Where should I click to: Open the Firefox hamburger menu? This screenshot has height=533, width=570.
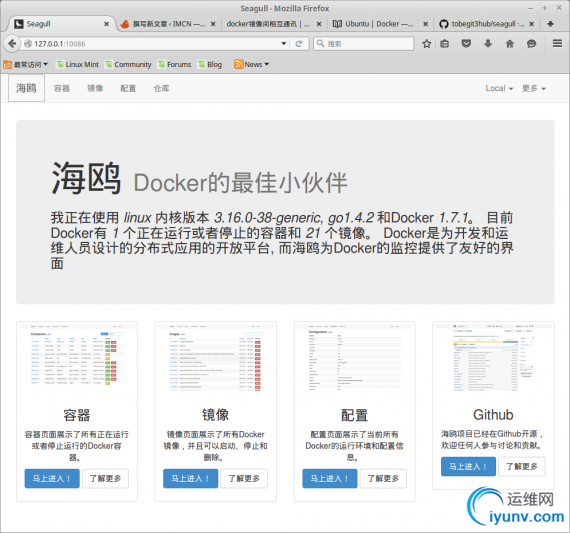[557, 44]
